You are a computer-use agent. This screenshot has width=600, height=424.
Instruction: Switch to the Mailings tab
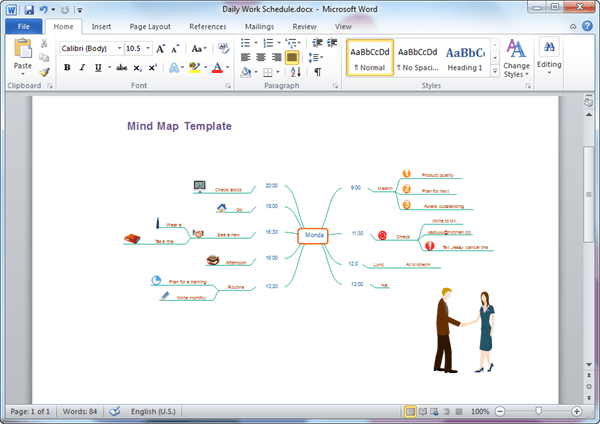click(259, 26)
